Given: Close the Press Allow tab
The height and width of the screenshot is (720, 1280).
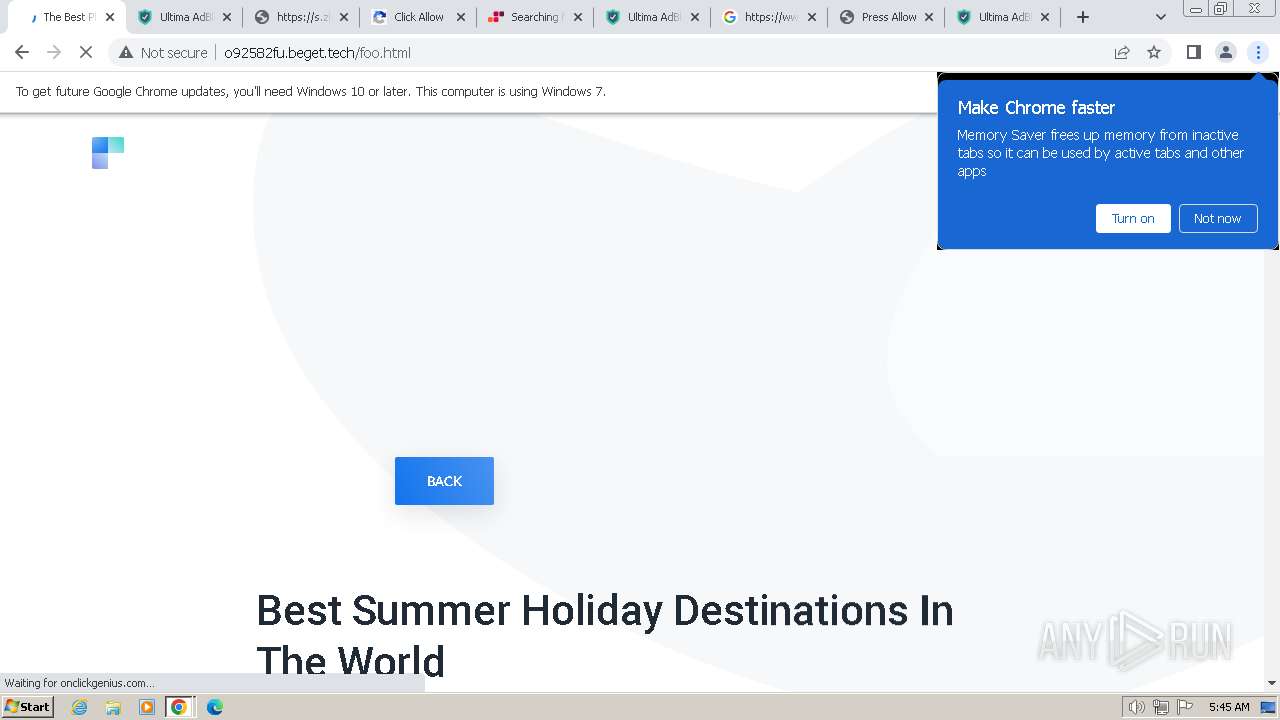Looking at the screenshot, I should [929, 17].
